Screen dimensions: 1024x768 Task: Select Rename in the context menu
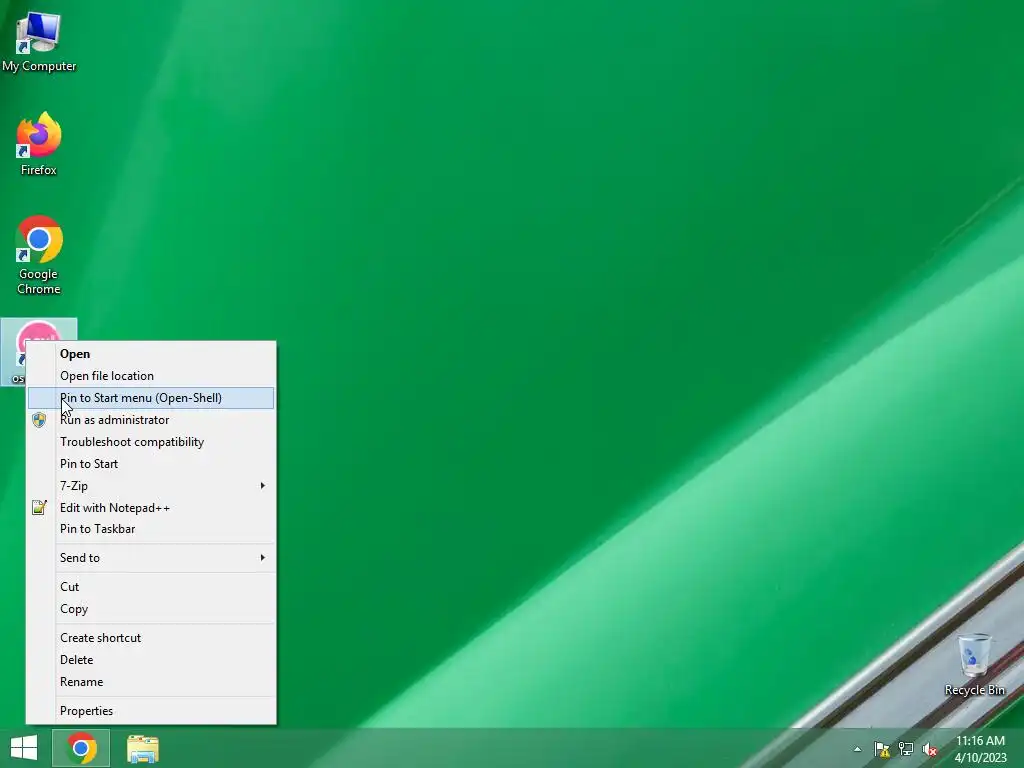151,682
